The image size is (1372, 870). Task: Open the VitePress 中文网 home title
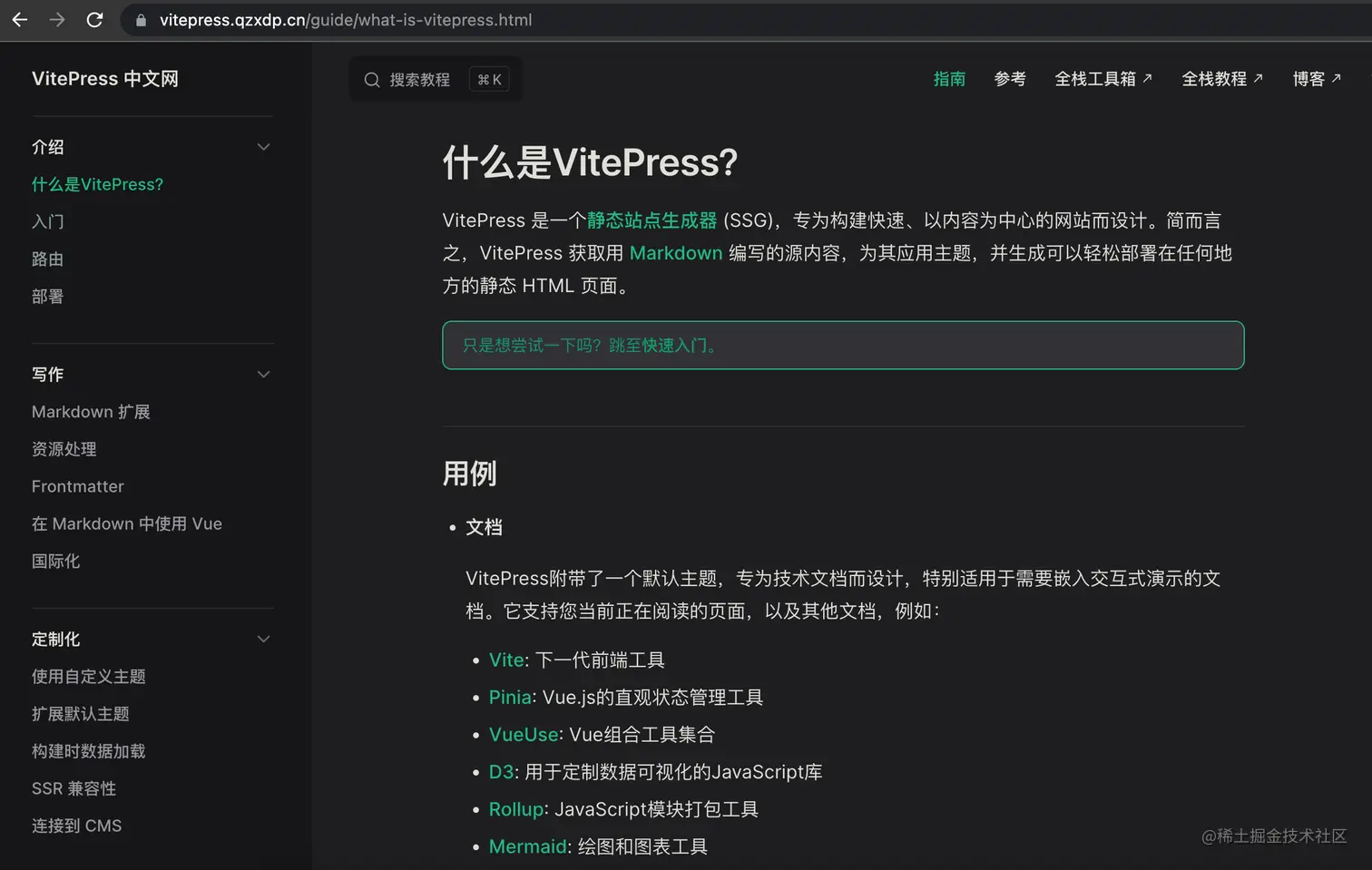(105, 79)
